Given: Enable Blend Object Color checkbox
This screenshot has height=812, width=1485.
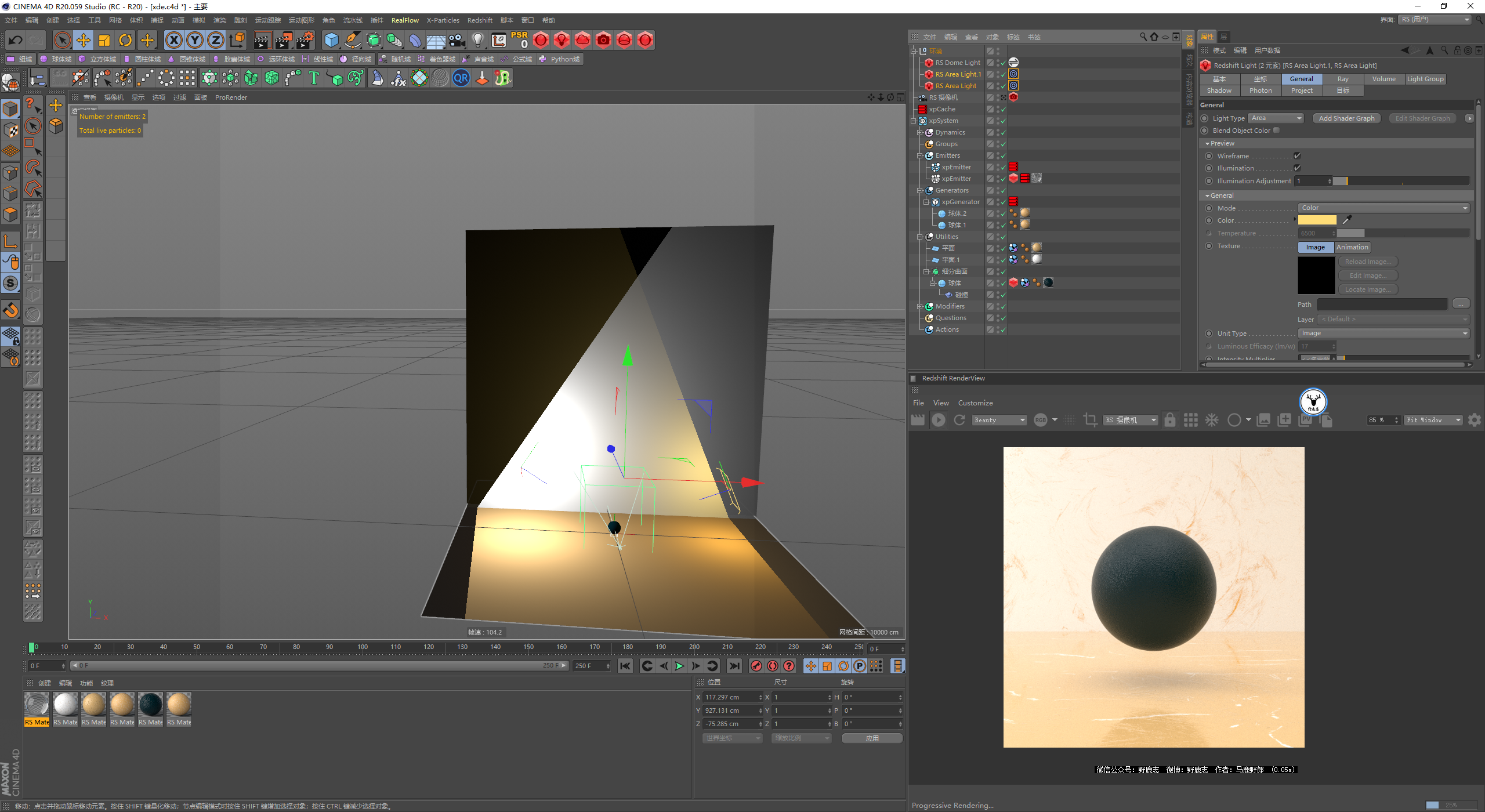Looking at the screenshot, I should click(x=1276, y=130).
